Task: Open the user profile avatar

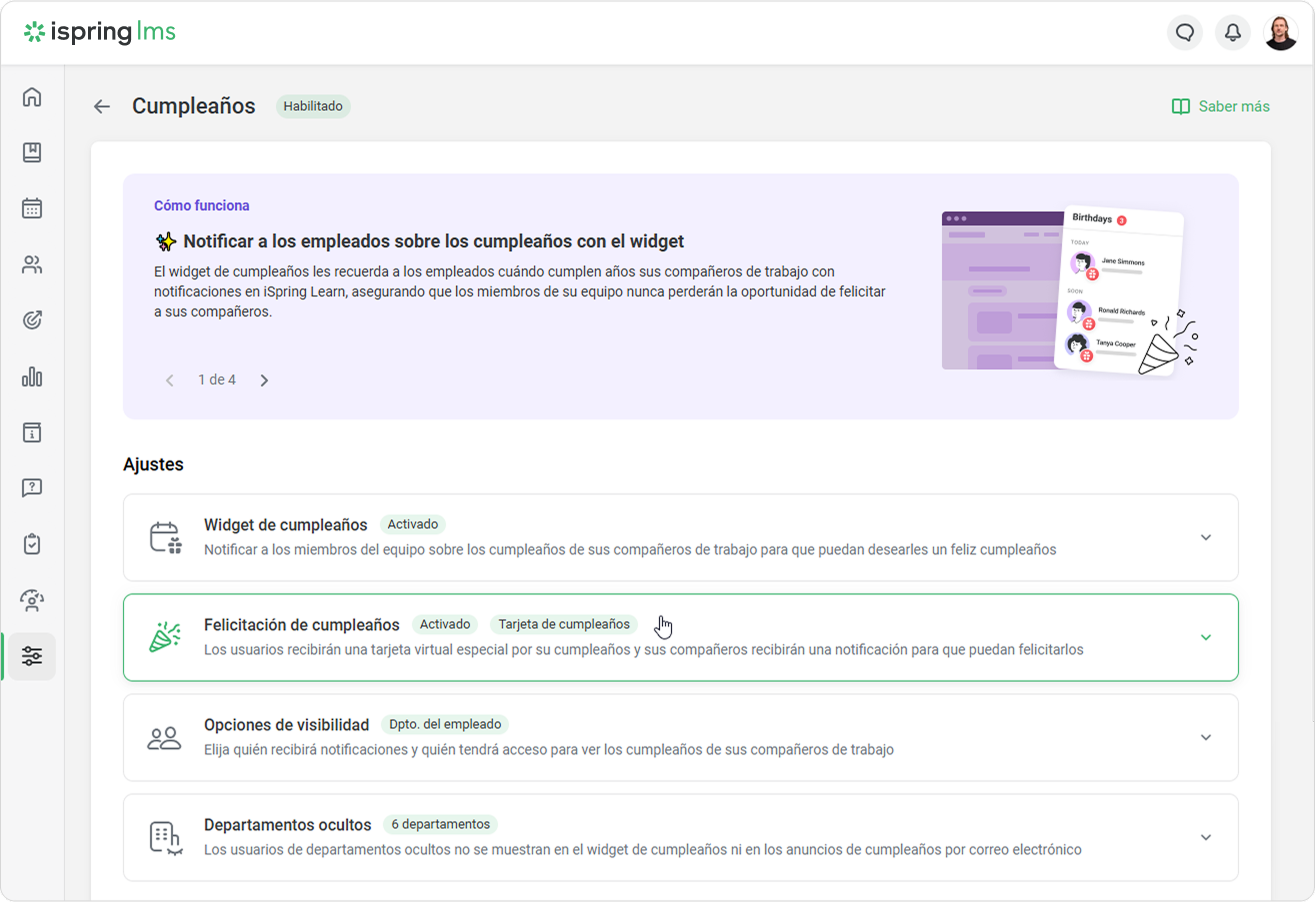Action: (x=1281, y=33)
